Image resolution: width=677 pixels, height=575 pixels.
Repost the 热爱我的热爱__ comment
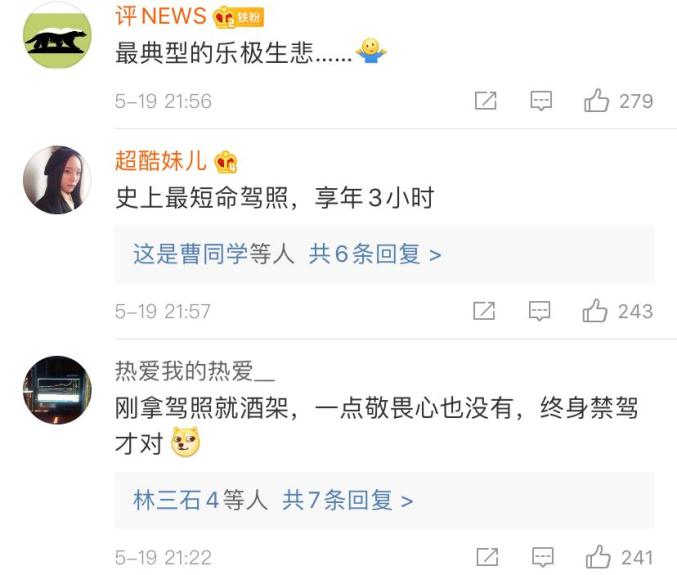point(487,557)
